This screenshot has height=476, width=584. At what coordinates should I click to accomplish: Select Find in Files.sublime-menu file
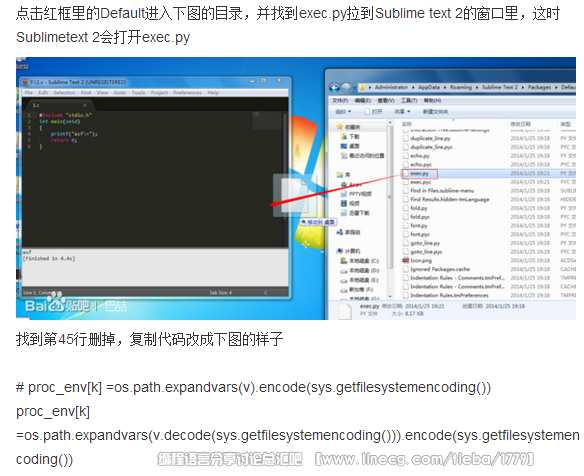(488, 191)
